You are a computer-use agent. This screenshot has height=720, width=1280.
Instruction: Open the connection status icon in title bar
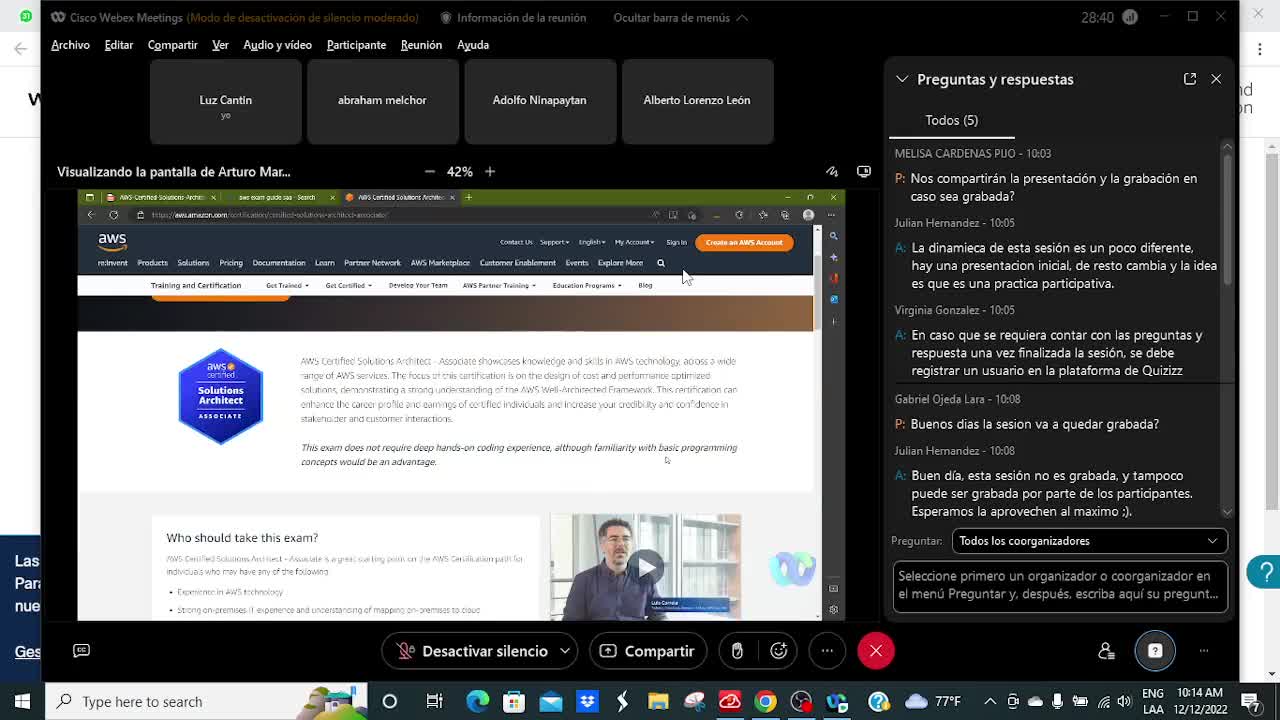[x=1131, y=17]
